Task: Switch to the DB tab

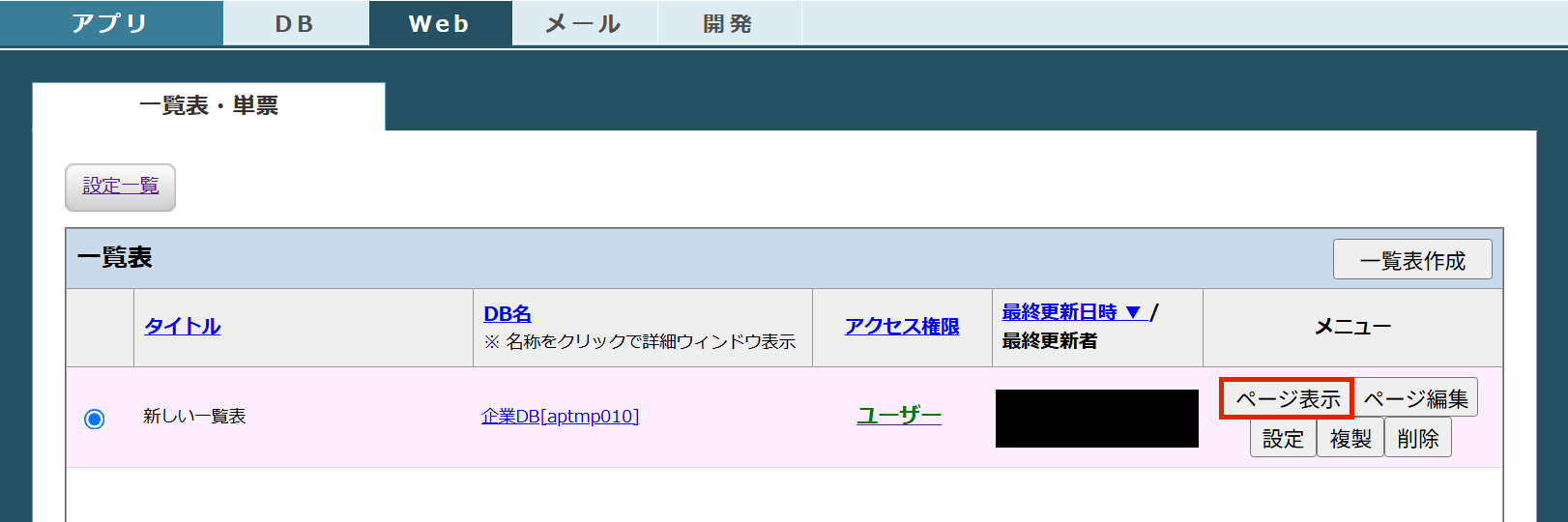Action: [296, 23]
